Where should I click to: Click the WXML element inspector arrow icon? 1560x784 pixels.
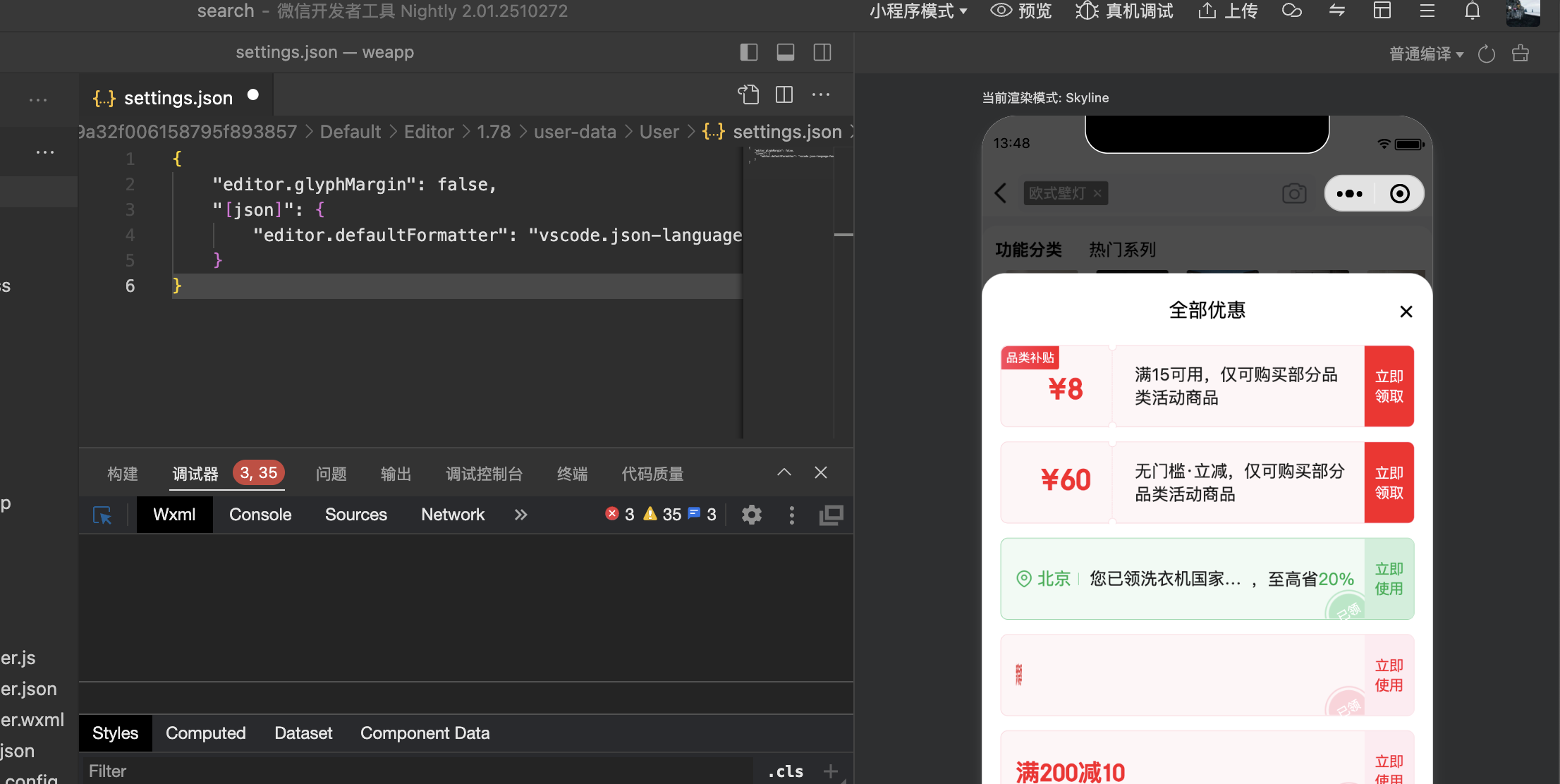click(102, 515)
